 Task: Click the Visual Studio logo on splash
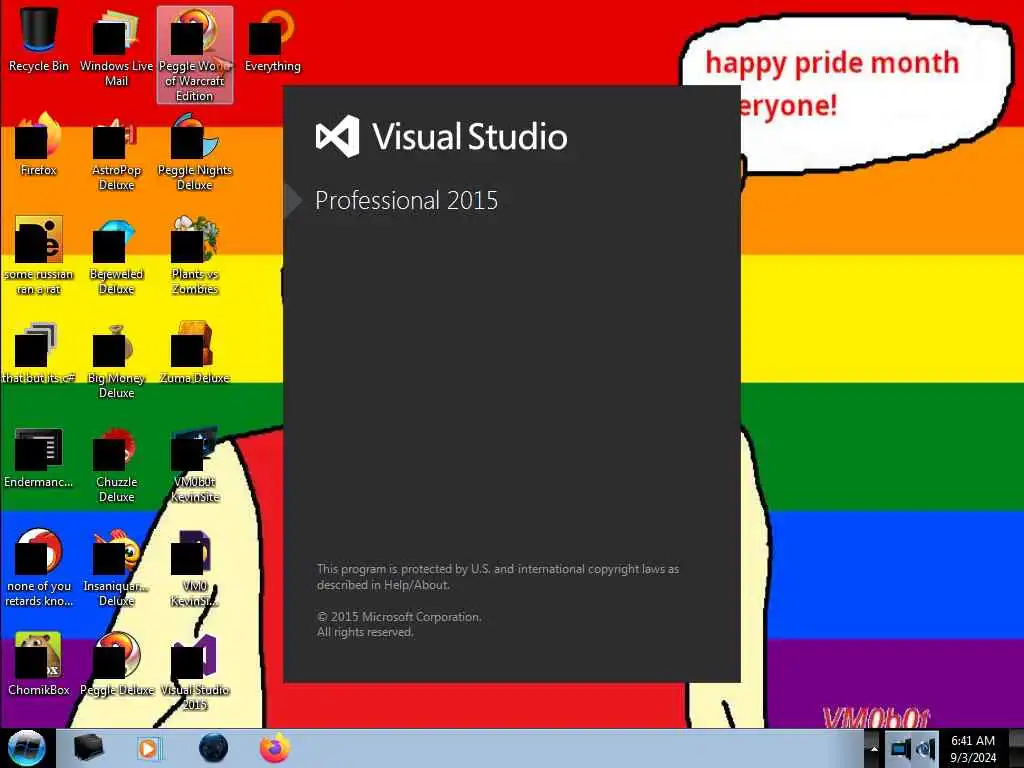pos(338,136)
